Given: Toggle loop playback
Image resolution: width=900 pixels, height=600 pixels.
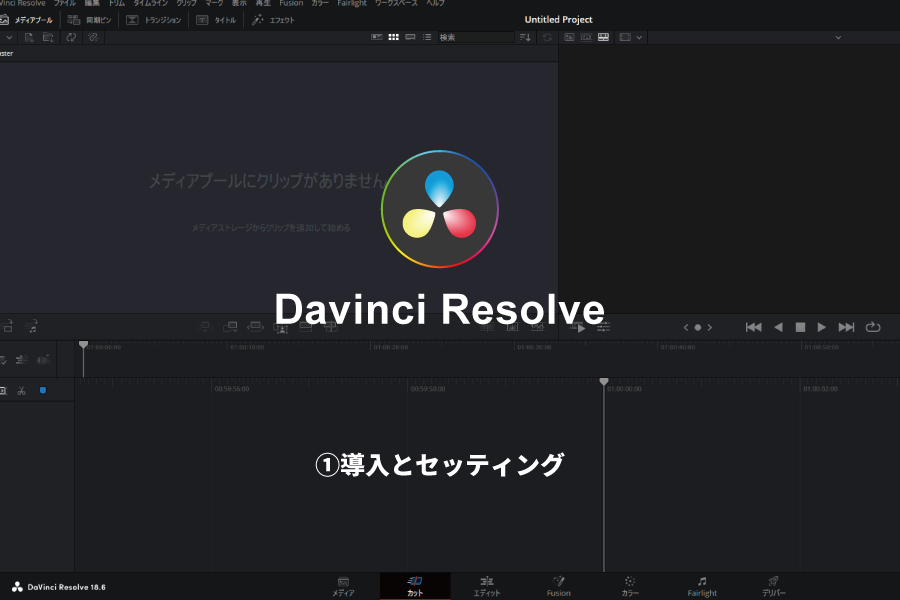Looking at the screenshot, I should pyautogui.click(x=873, y=327).
